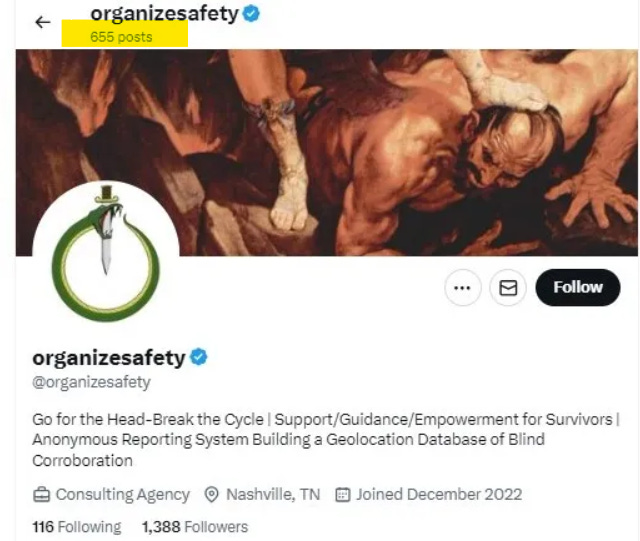640x541 pixels.
Task: Click the bio text about Survivors
Action: pos(326,440)
